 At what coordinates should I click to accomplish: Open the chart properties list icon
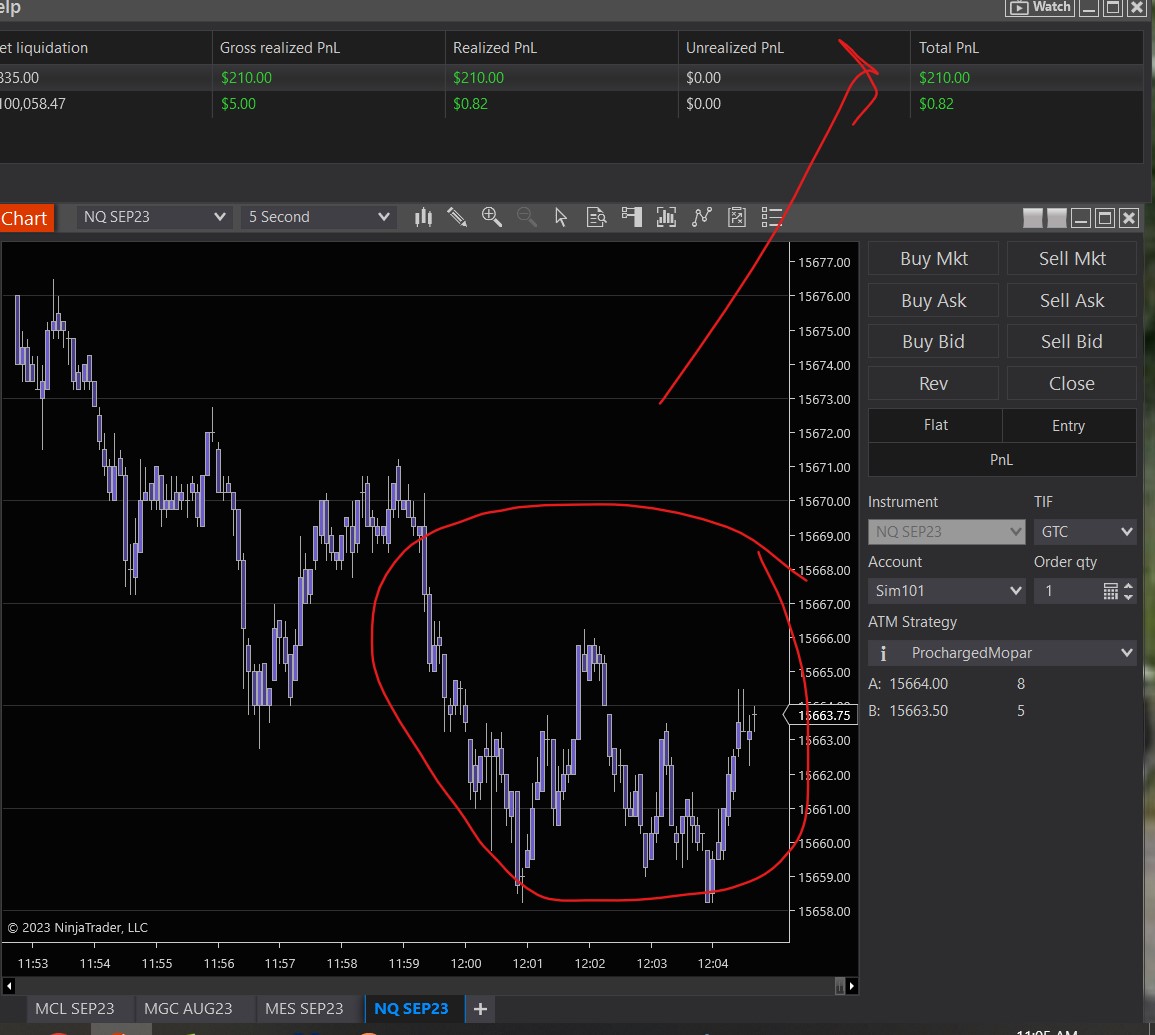coord(771,217)
